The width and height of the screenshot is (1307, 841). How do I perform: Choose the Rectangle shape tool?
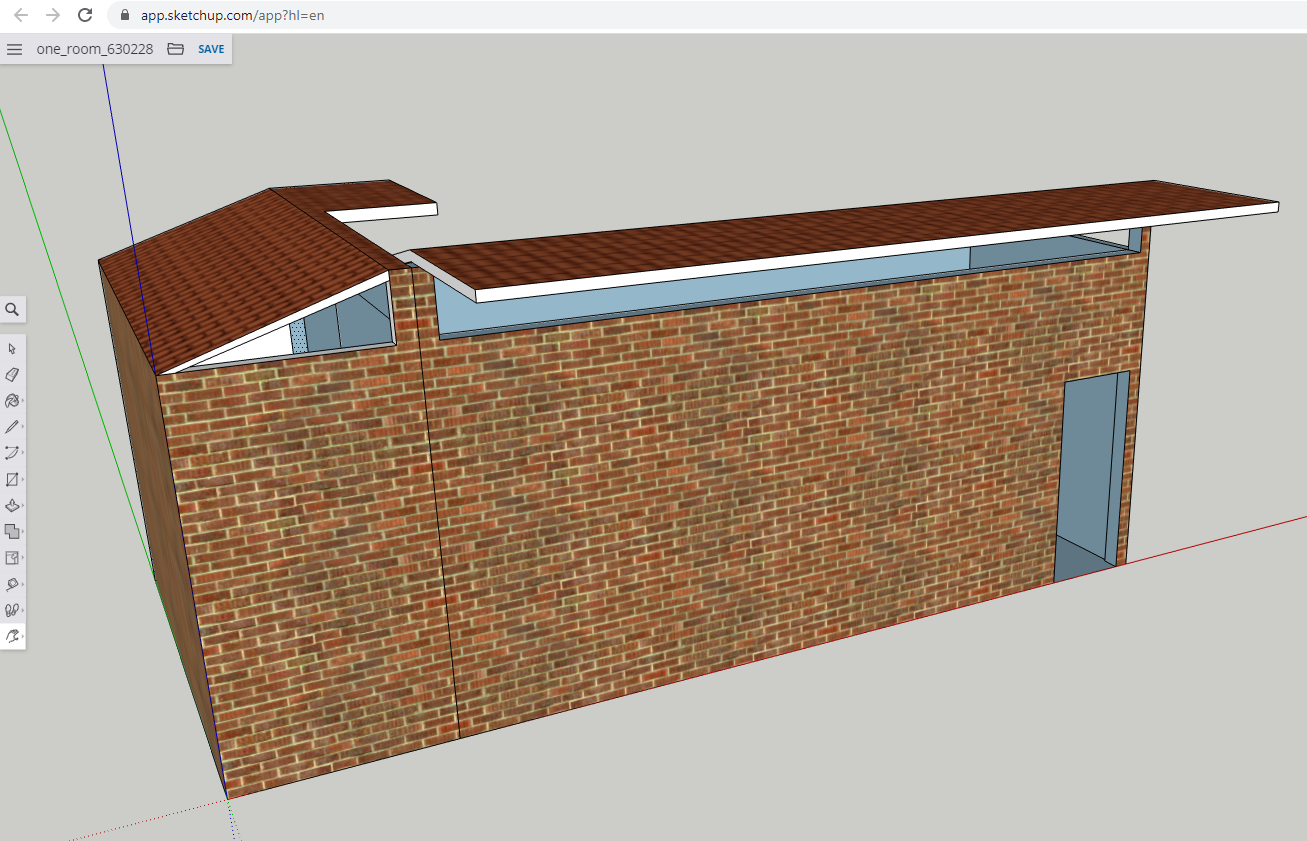[x=11, y=479]
